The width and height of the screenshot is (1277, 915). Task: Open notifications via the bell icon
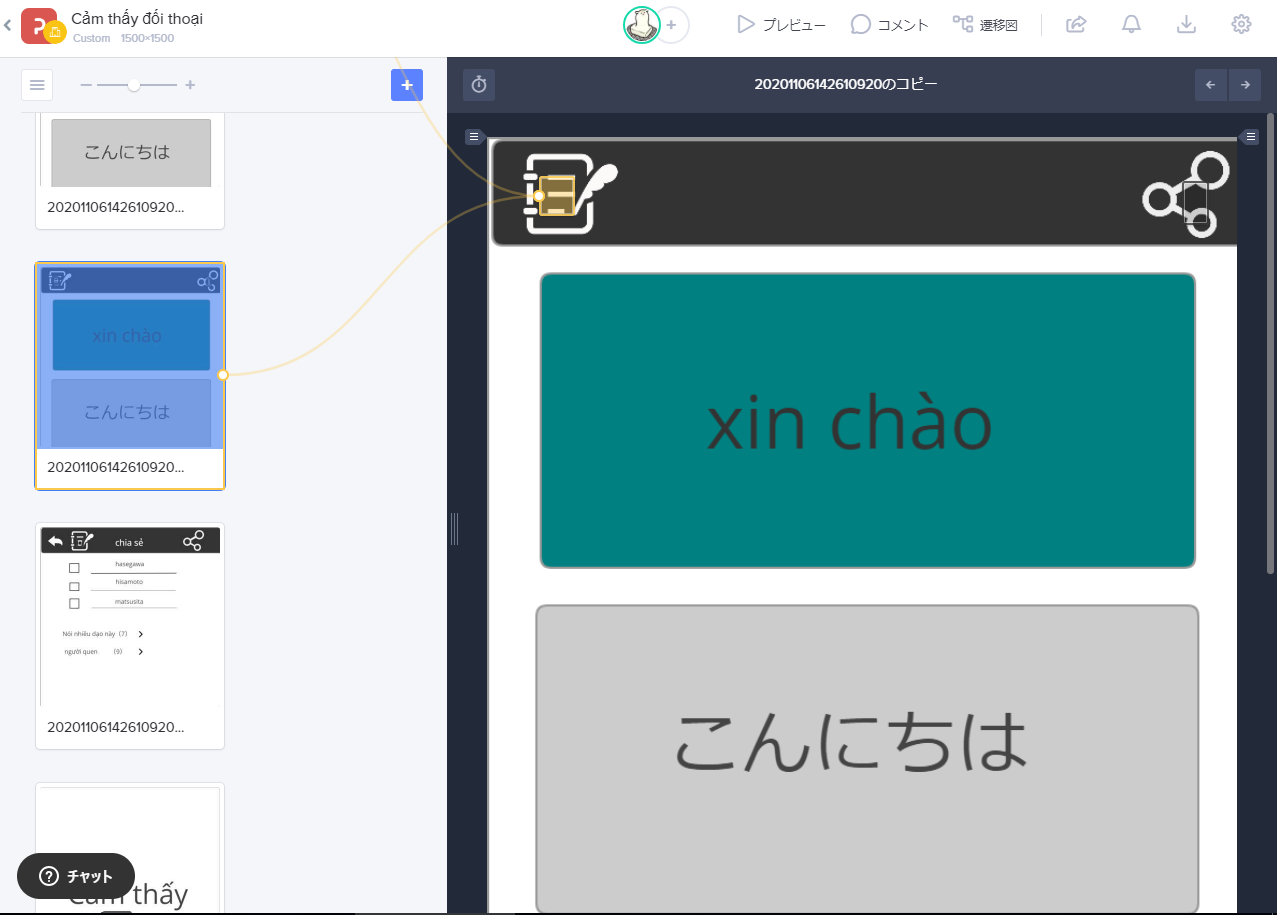[x=1131, y=24]
